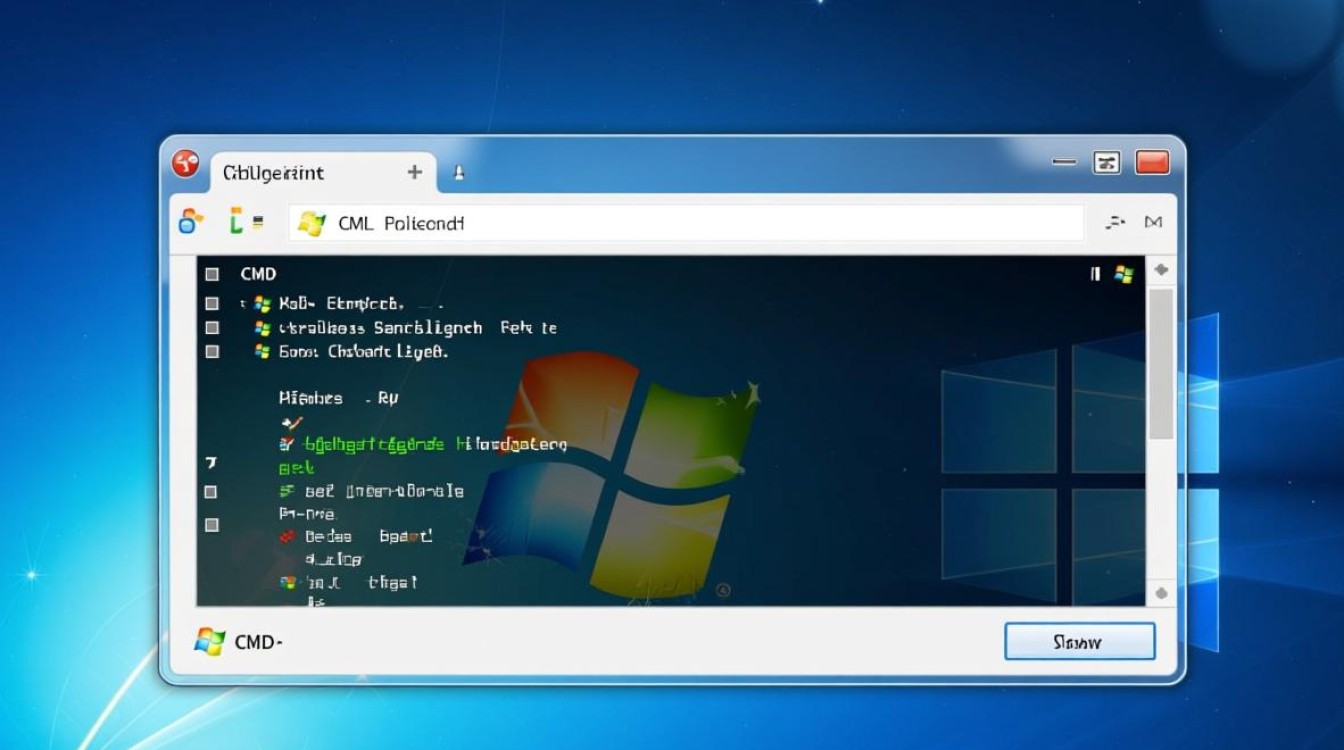1344x750 pixels.
Task: Click the pause icon in the terminal header
Action: pos(1095,274)
